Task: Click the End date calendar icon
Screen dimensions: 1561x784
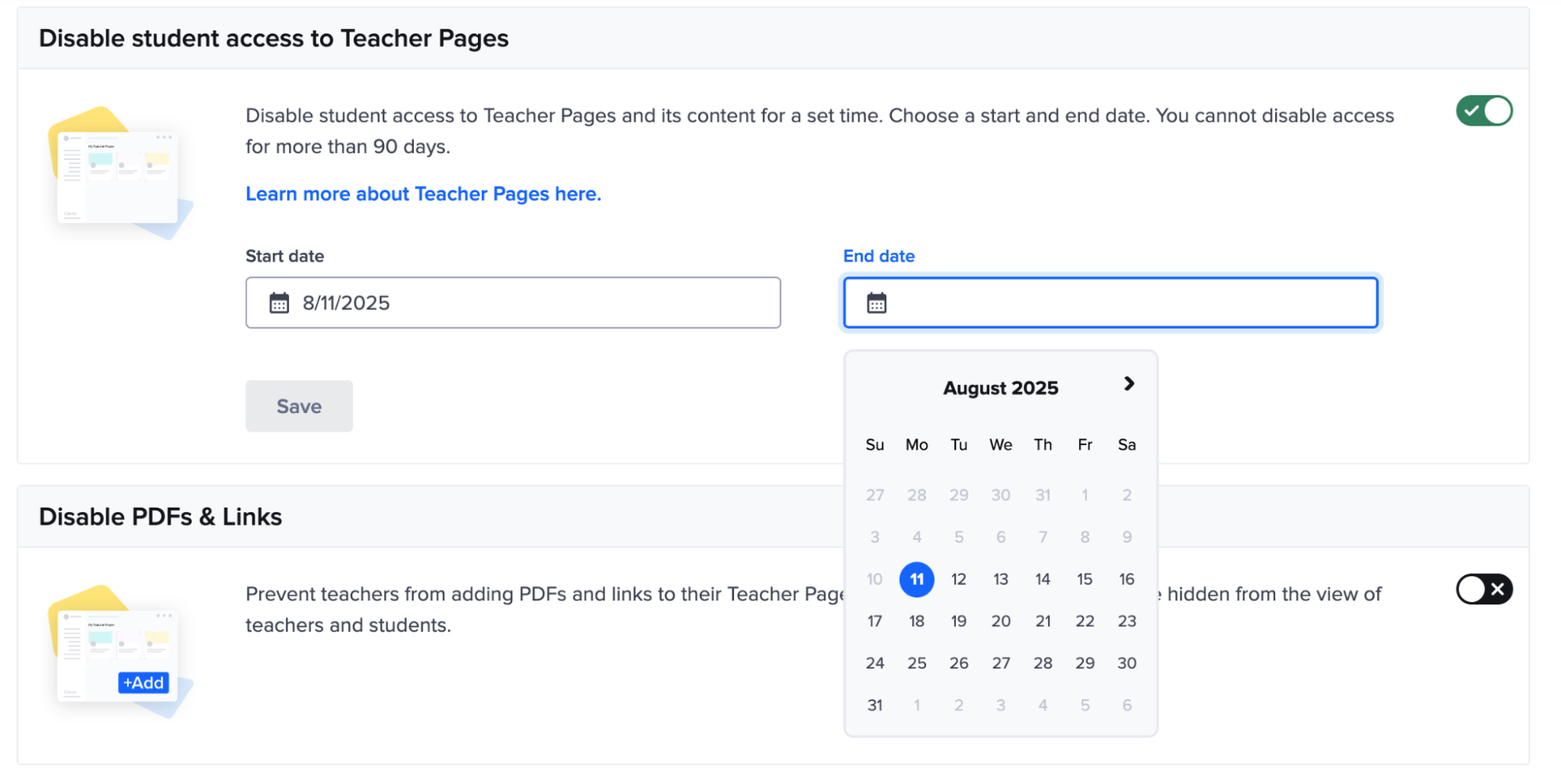Action: 876,303
